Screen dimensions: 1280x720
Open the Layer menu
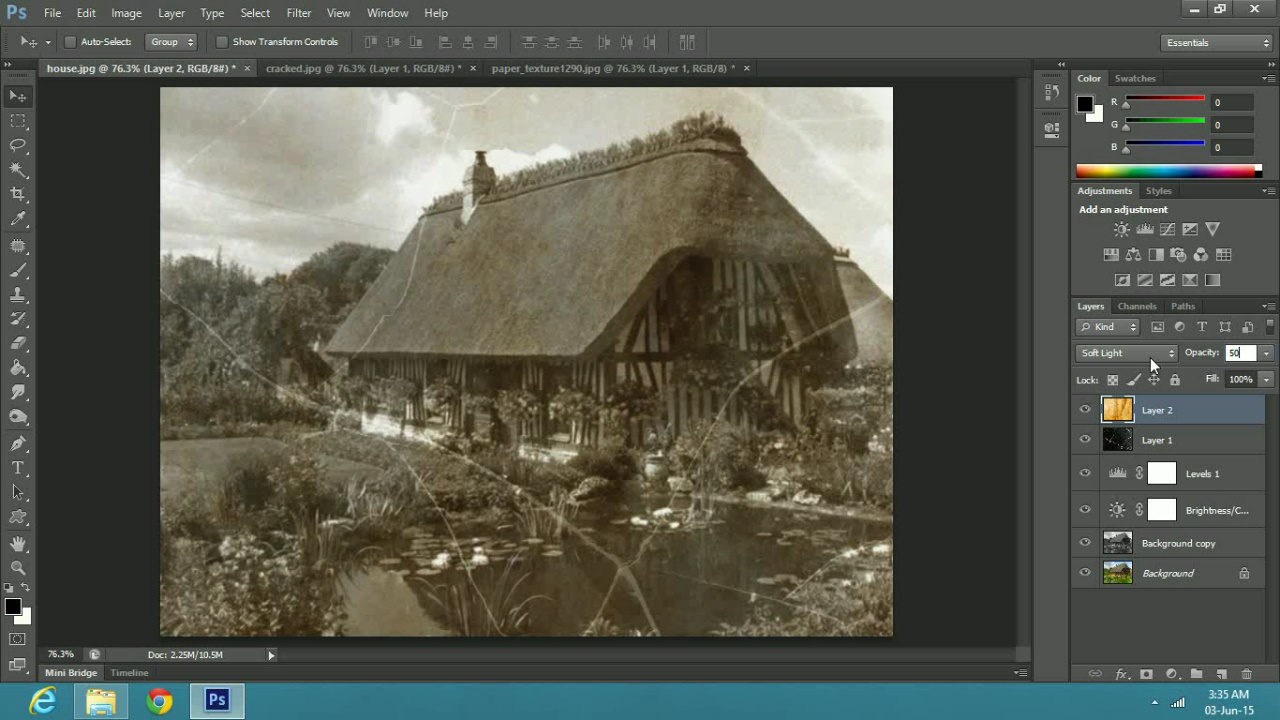point(171,13)
